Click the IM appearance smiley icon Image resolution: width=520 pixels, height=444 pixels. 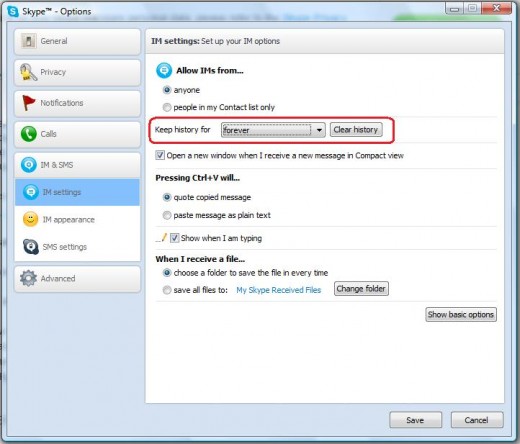point(30,219)
